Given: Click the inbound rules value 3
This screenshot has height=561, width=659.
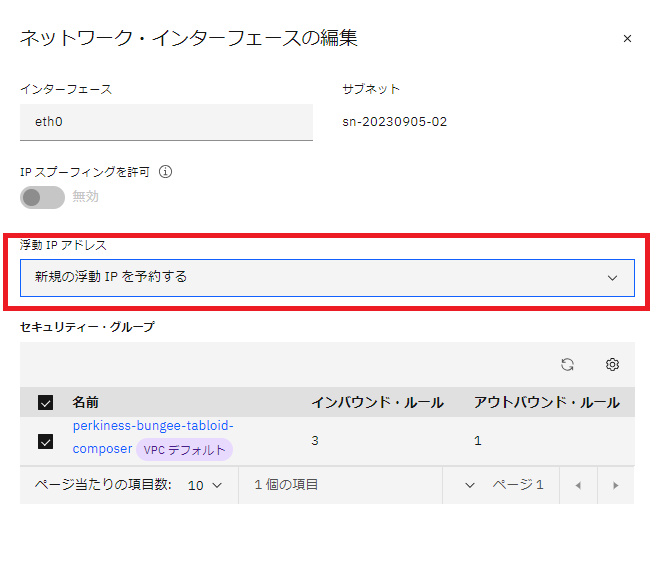Looking at the screenshot, I should click(x=315, y=441).
